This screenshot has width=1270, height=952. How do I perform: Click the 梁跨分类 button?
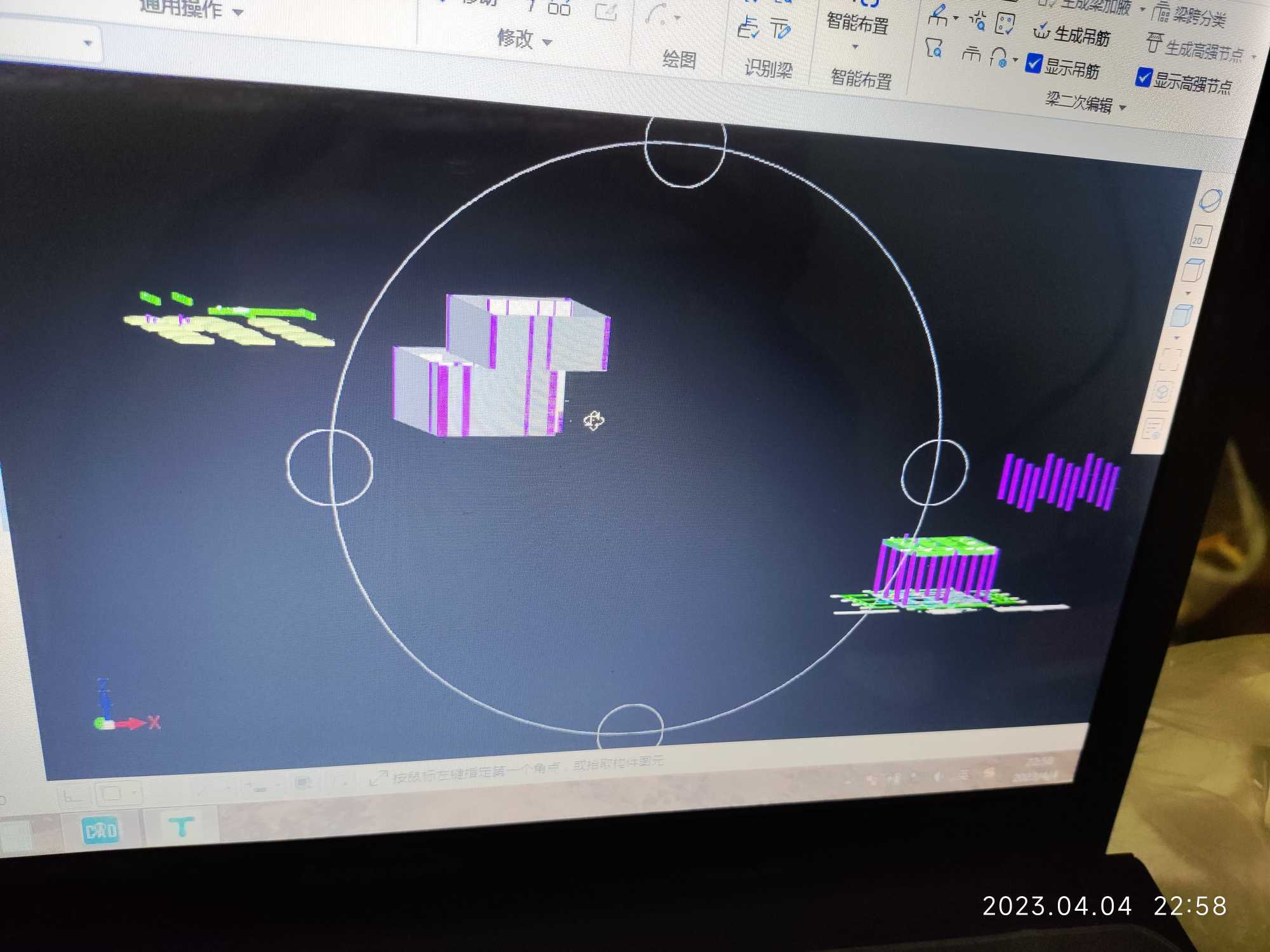[x=1188, y=15]
